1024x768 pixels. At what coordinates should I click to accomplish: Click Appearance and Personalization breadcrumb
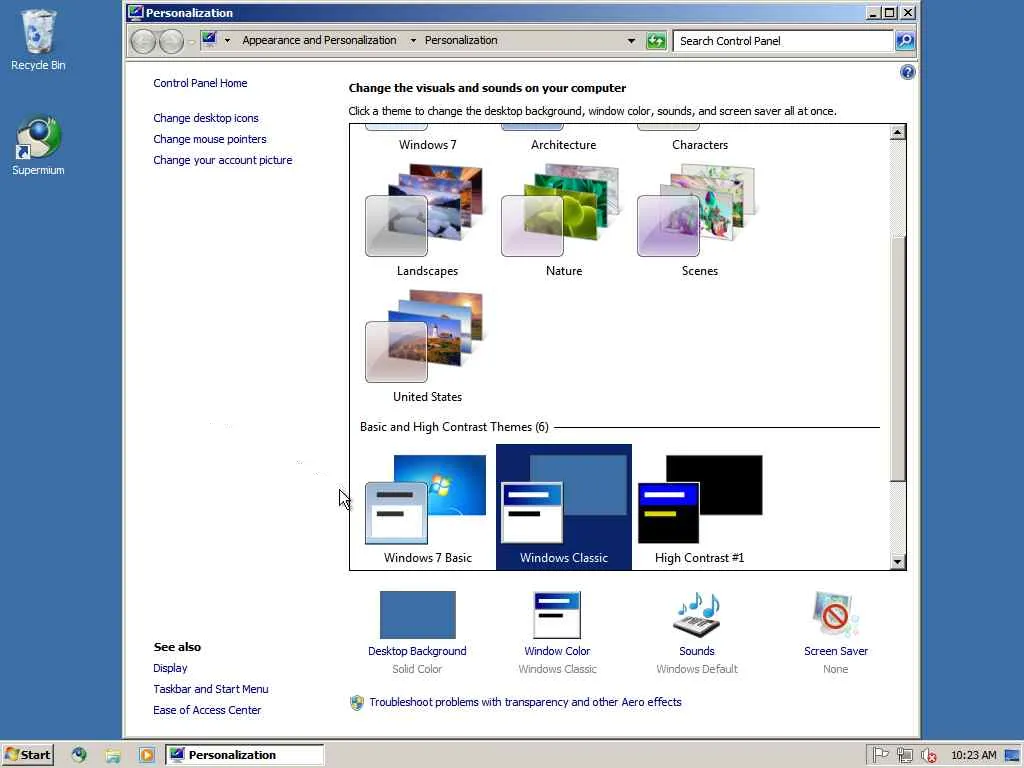319,40
